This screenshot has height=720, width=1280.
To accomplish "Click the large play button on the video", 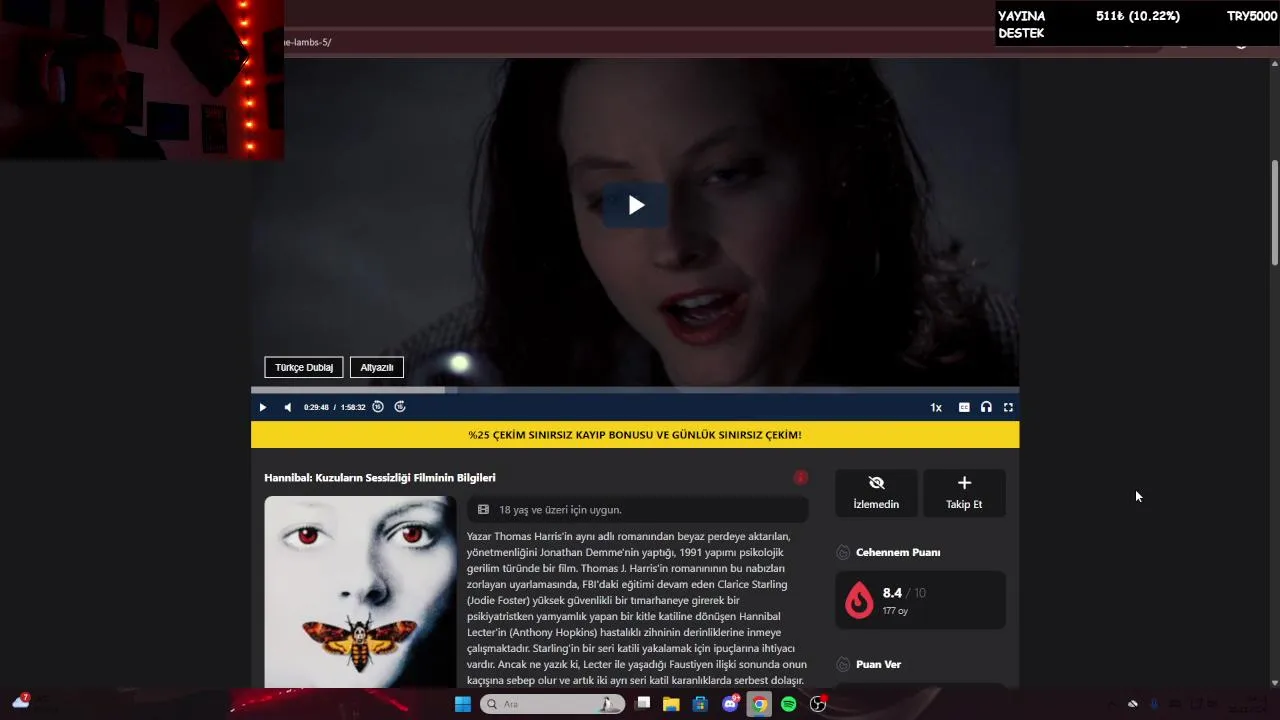I will pyautogui.click(x=636, y=205).
